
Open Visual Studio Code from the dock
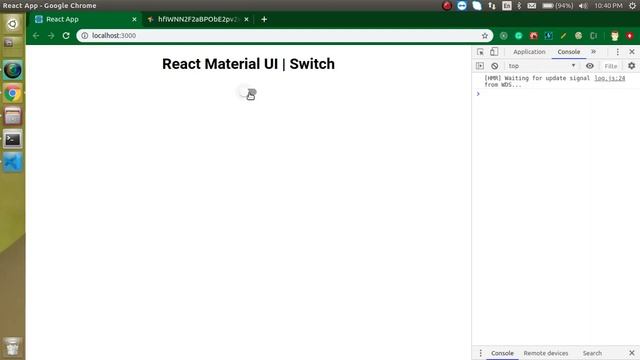pos(12,162)
